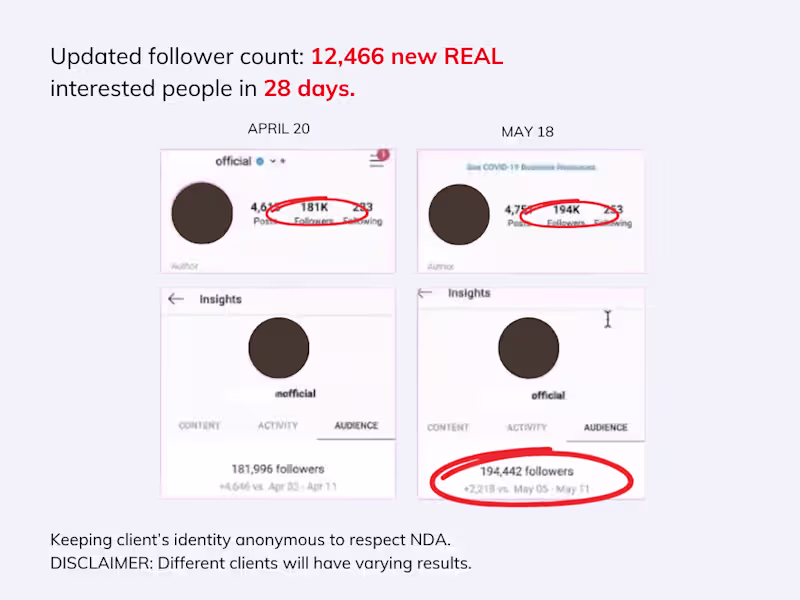Open the account switcher chevron next to 'official'
This screenshot has width=800, height=600.
pyautogui.click(x=272, y=162)
